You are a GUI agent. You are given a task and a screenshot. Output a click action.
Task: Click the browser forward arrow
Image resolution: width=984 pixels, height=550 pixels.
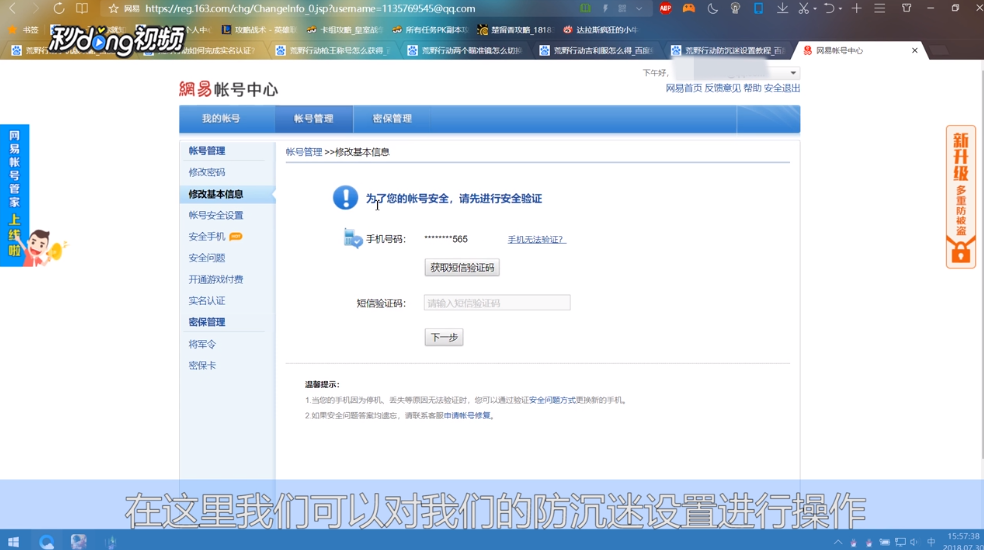click(x=35, y=8)
